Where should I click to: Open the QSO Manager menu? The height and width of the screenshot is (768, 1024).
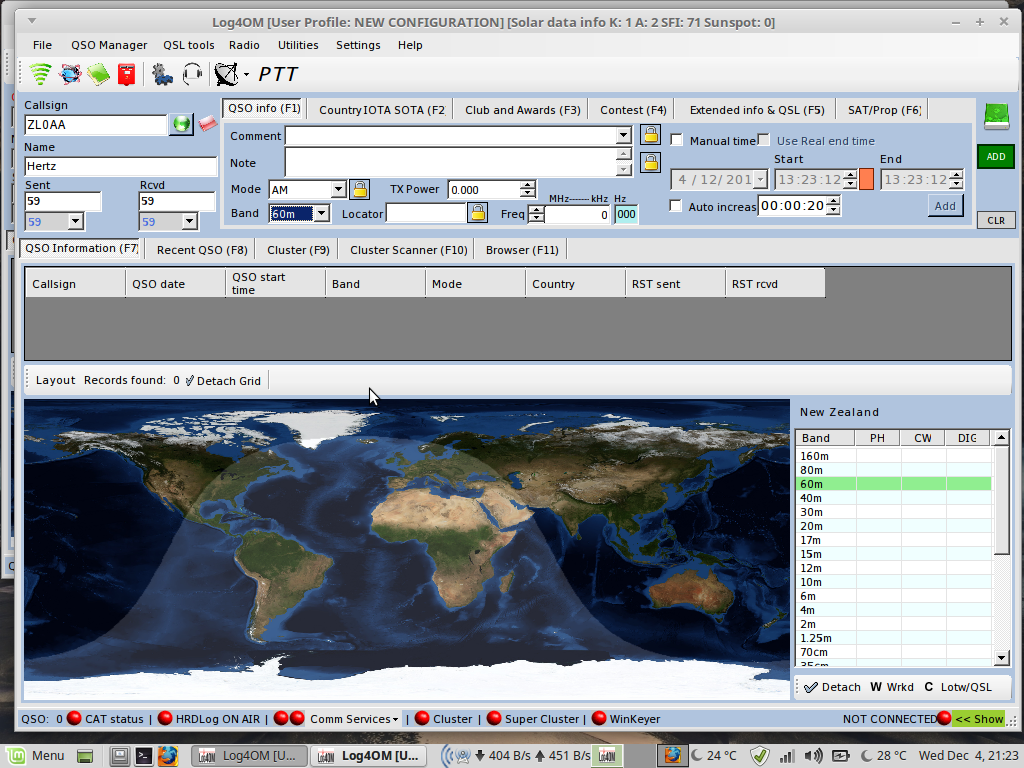click(108, 45)
